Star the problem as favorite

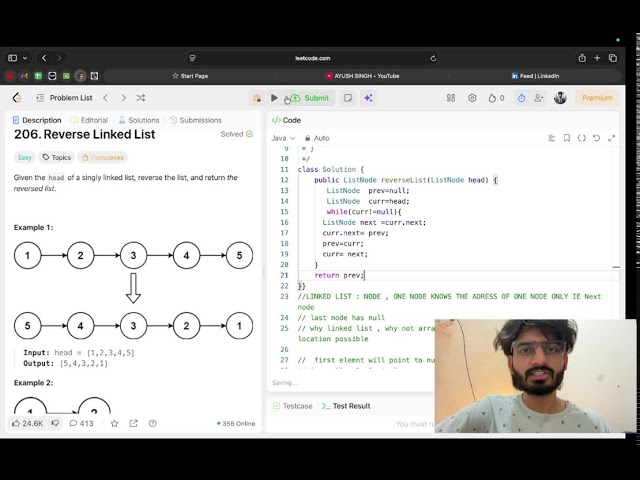(114, 424)
